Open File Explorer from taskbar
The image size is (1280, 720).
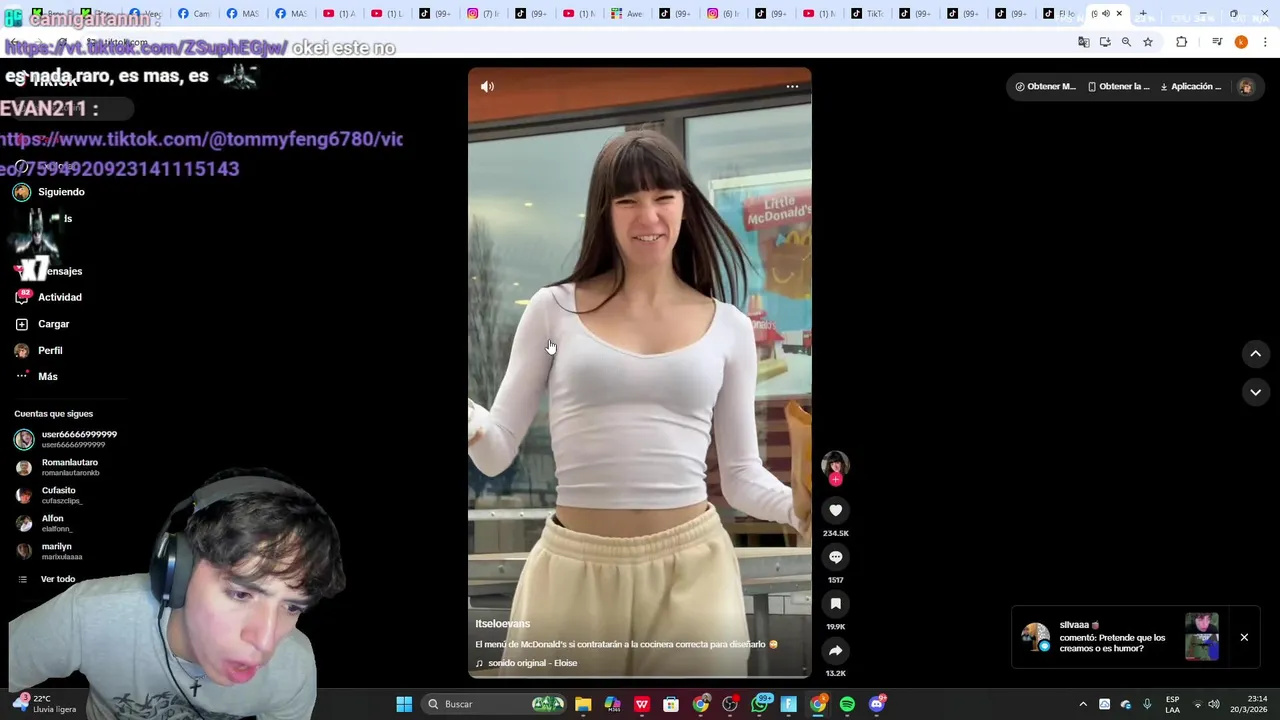point(583,704)
